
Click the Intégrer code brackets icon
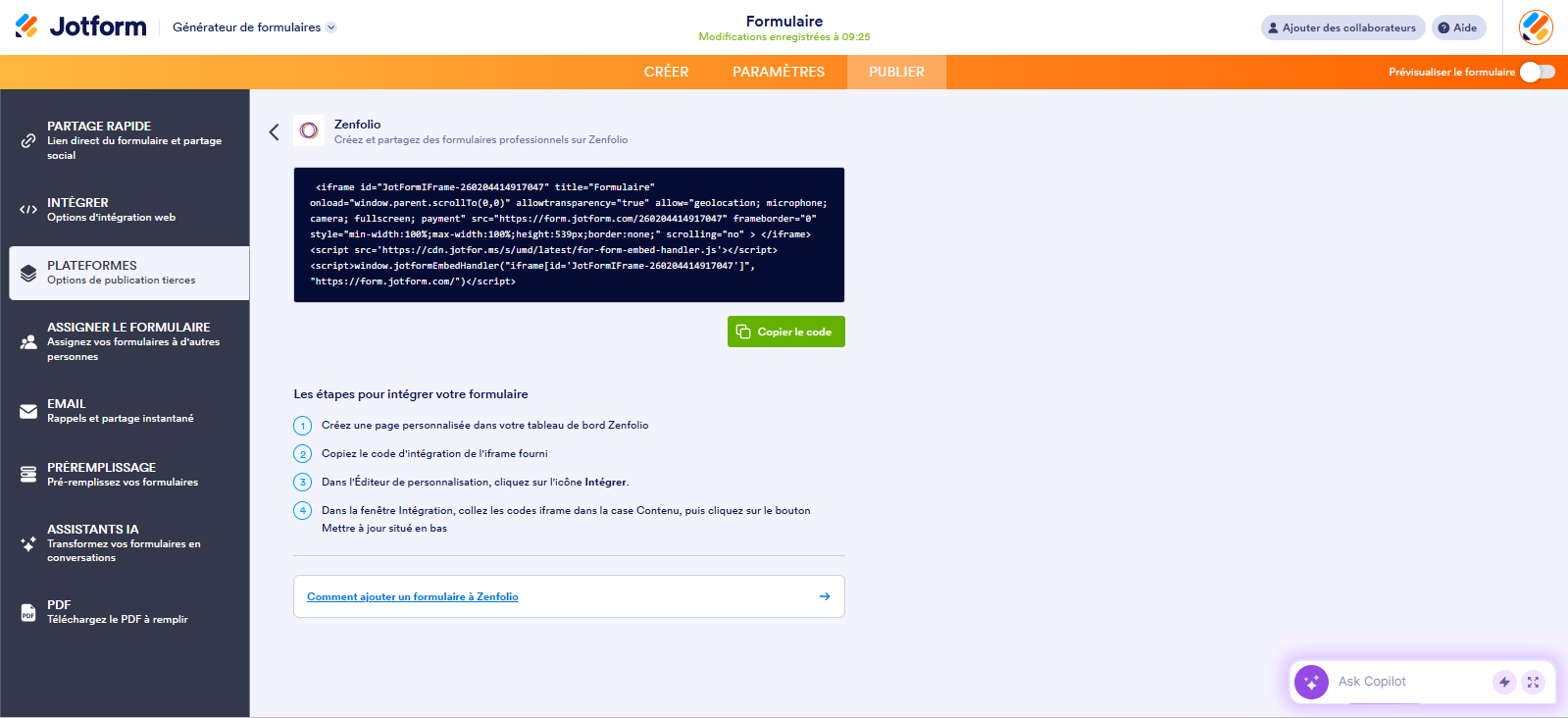click(28, 210)
